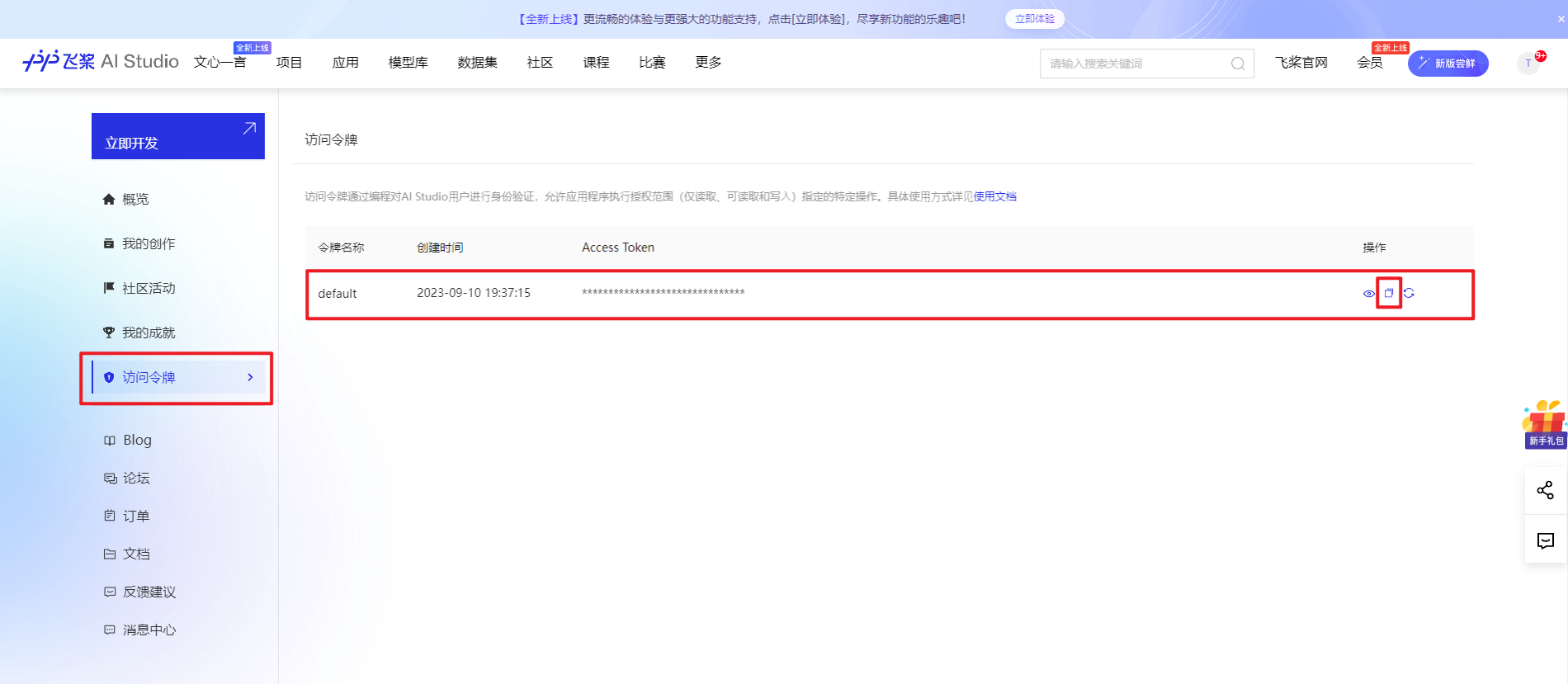Open the 飞桨官网 link
This screenshot has height=684, width=1568.
point(1301,62)
